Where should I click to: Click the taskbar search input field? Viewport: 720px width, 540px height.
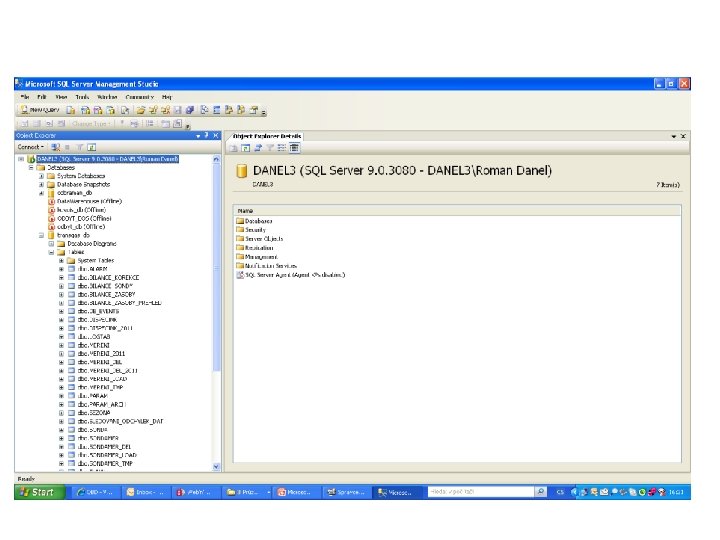[x=481, y=492]
